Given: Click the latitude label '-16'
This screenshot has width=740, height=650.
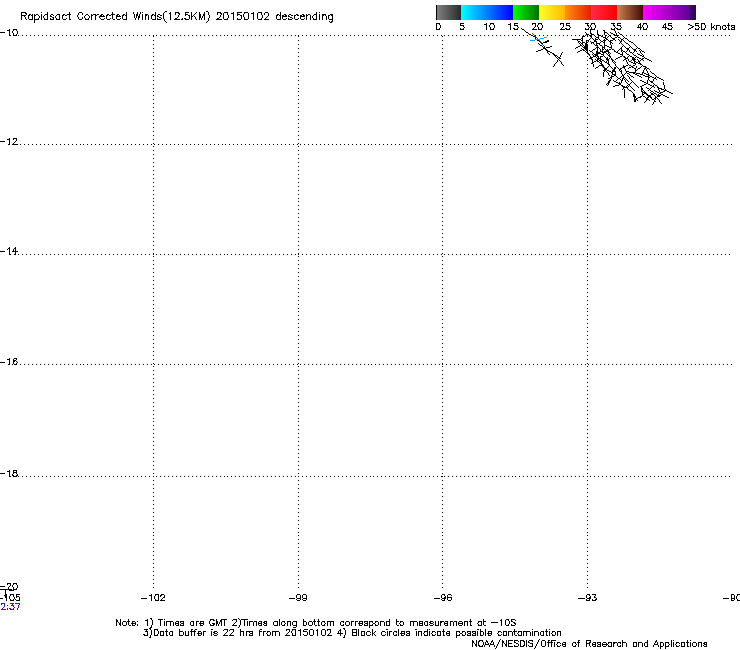Looking at the screenshot, I should point(9,362).
